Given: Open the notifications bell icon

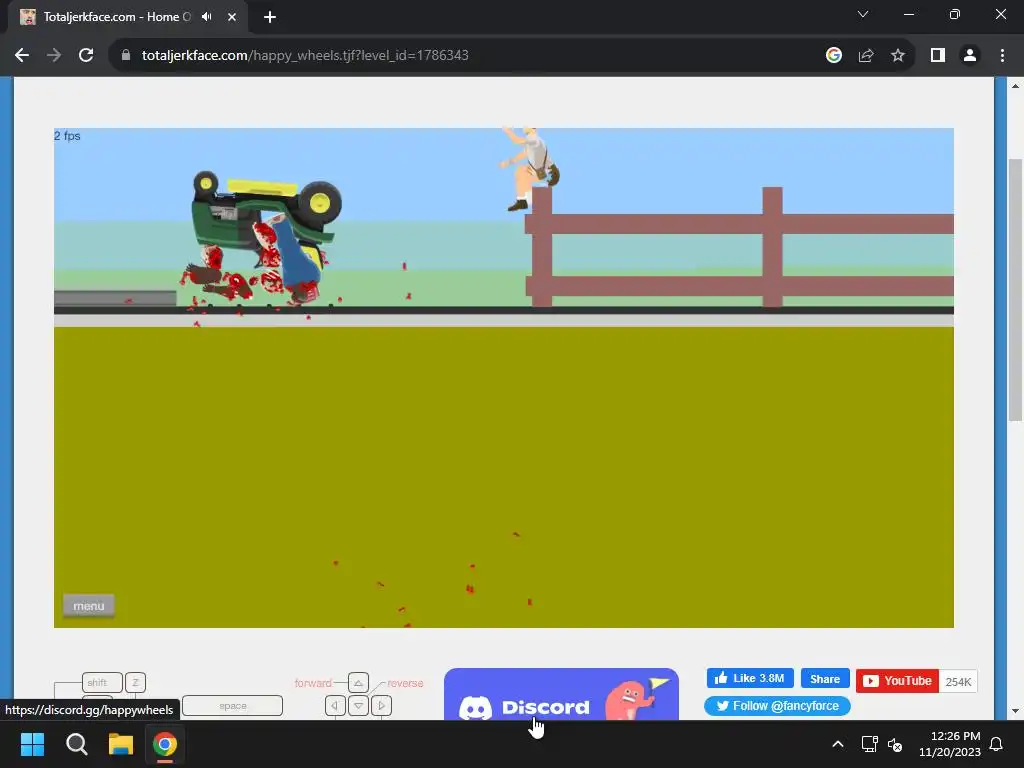Looking at the screenshot, I should (x=997, y=744).
